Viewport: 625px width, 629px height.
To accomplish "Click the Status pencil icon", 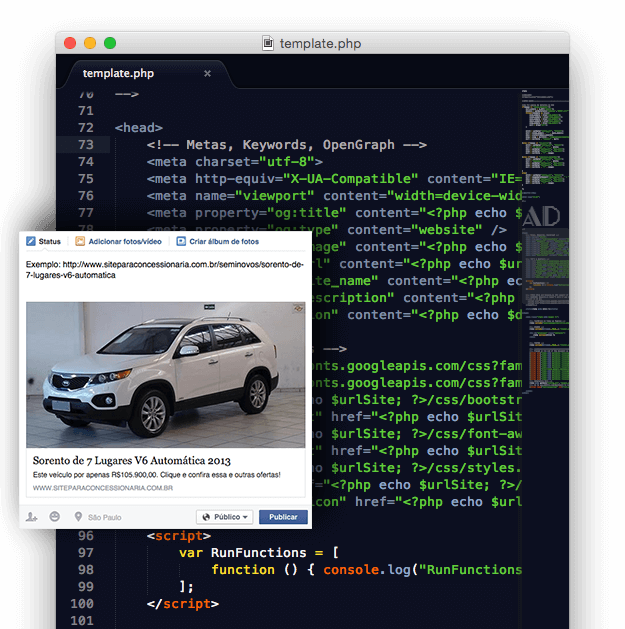I will (30, 241).
